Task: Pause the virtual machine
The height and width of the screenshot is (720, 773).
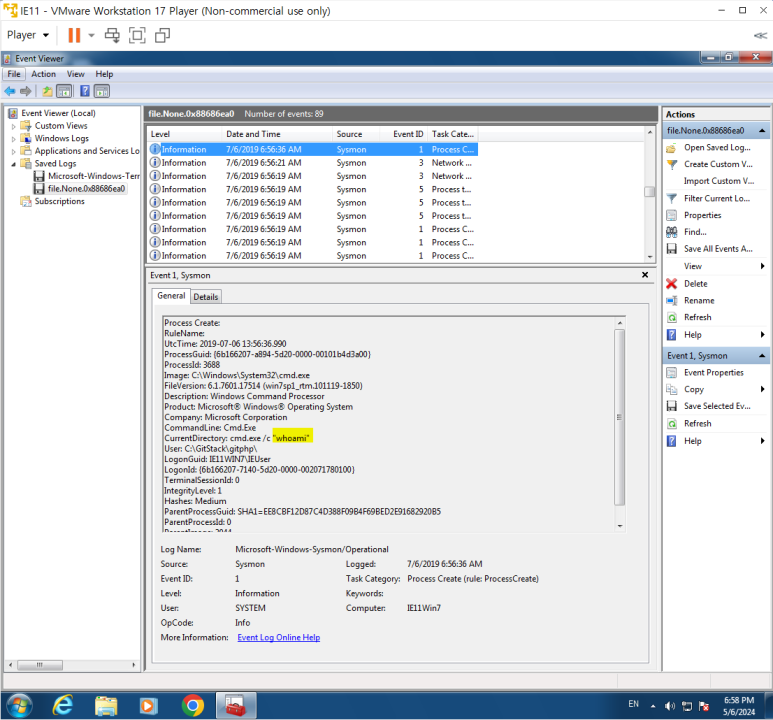Action: (74, 35)
